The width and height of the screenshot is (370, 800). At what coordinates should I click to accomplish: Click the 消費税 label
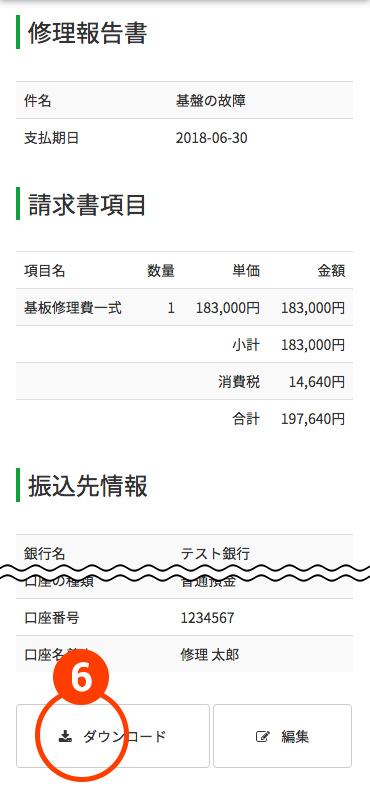click(x=239, y=382)
